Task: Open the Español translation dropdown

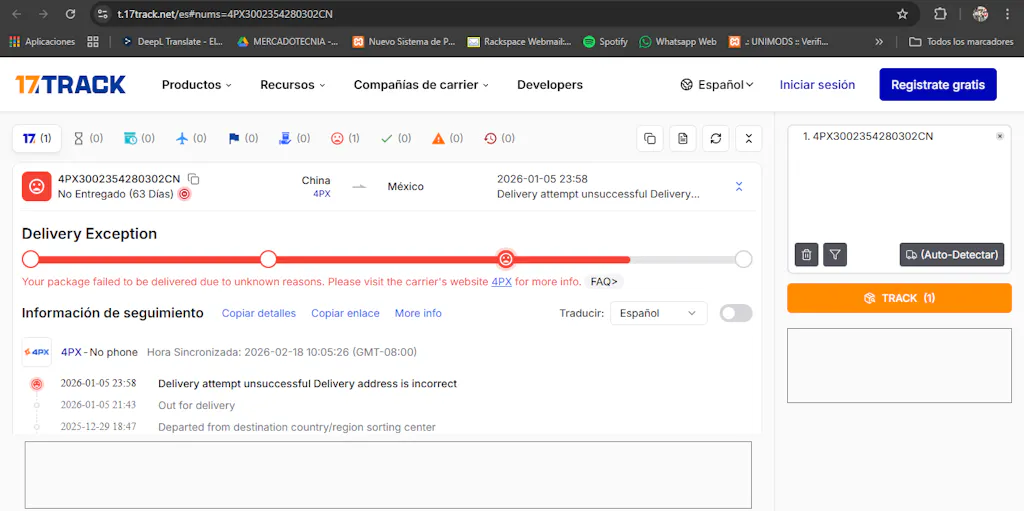Action: (658, 313)
